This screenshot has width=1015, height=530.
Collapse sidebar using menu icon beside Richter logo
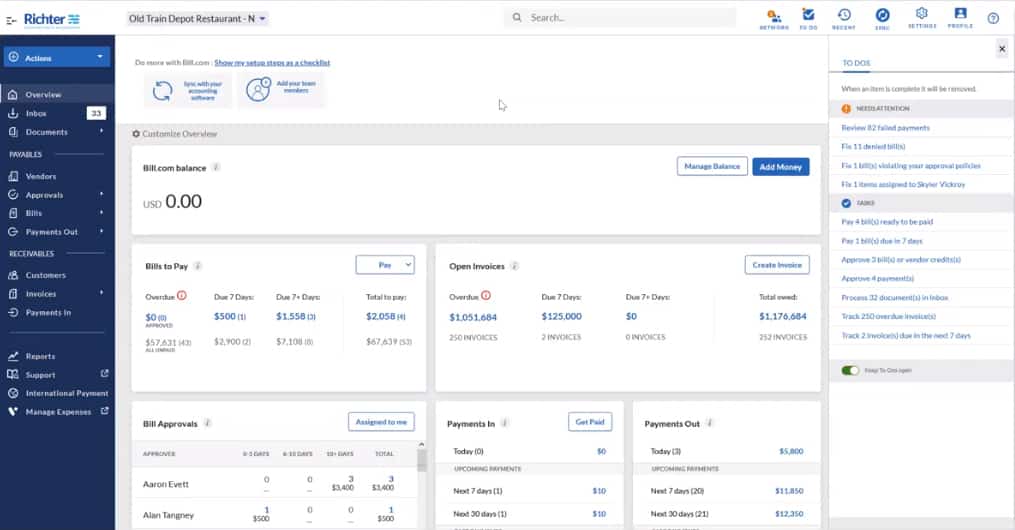click(10, 21)
